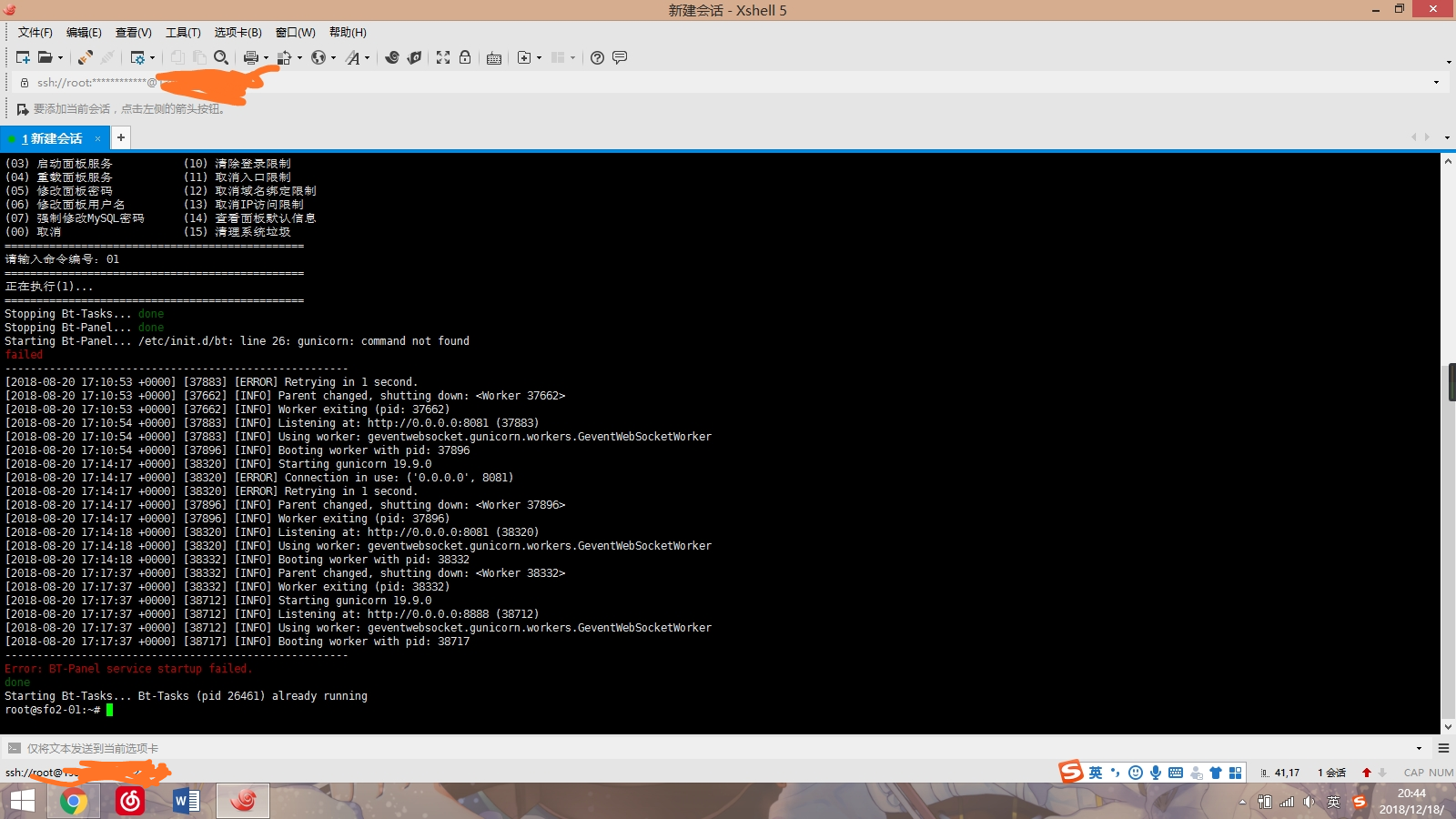Viewport: 1456px width, 819px height.
Task: Open the 文件(F) menu
Action: tap(35, 33)
